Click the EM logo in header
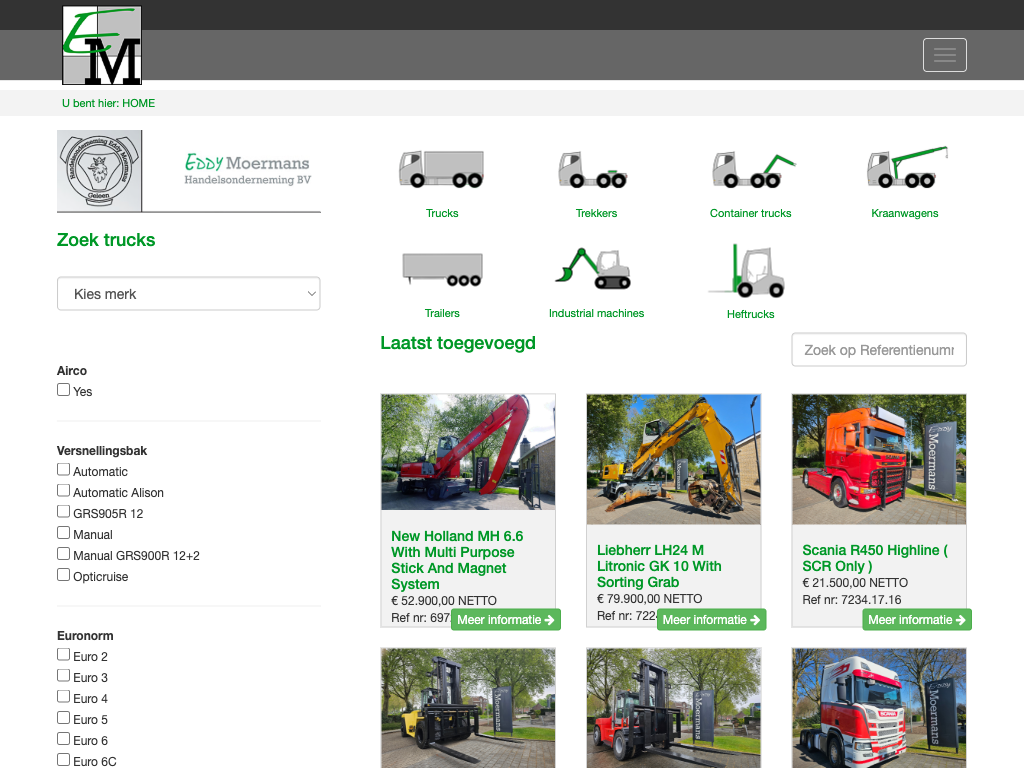The image size is (1024, 768). coord(102,46)
